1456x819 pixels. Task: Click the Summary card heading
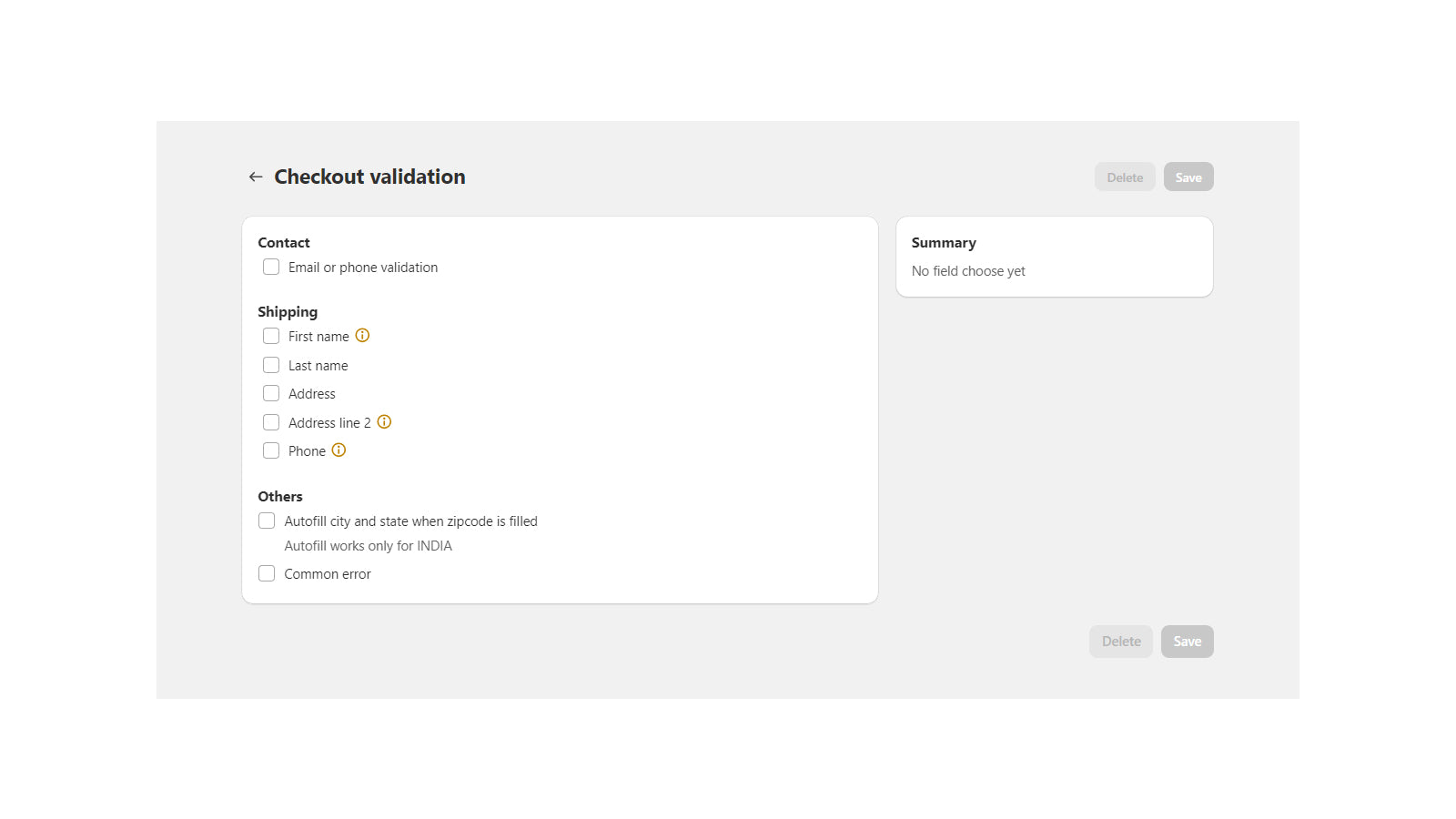pos(944,243)
